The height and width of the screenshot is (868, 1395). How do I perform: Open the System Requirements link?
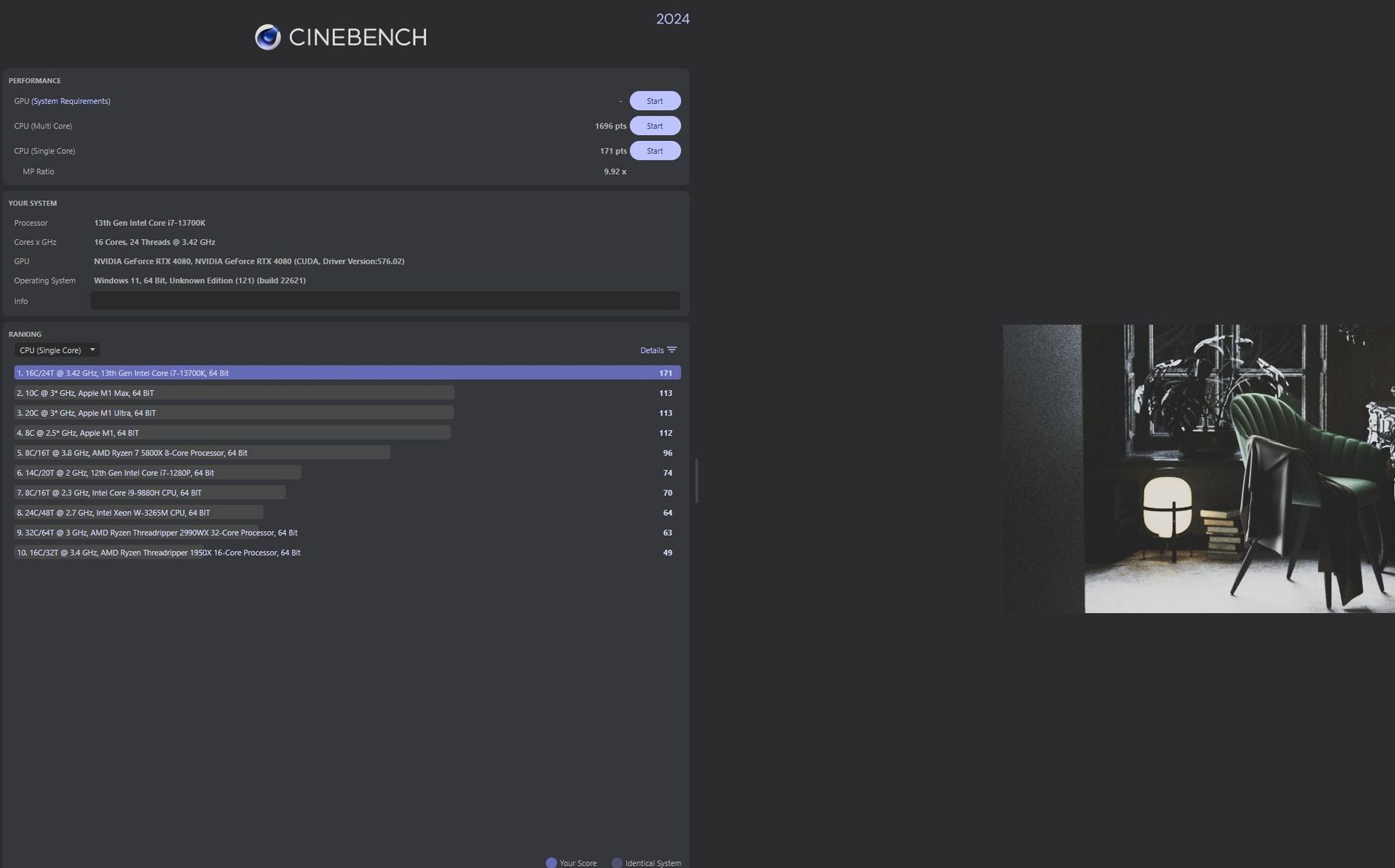pyautogui.click(x=70, y=101)
